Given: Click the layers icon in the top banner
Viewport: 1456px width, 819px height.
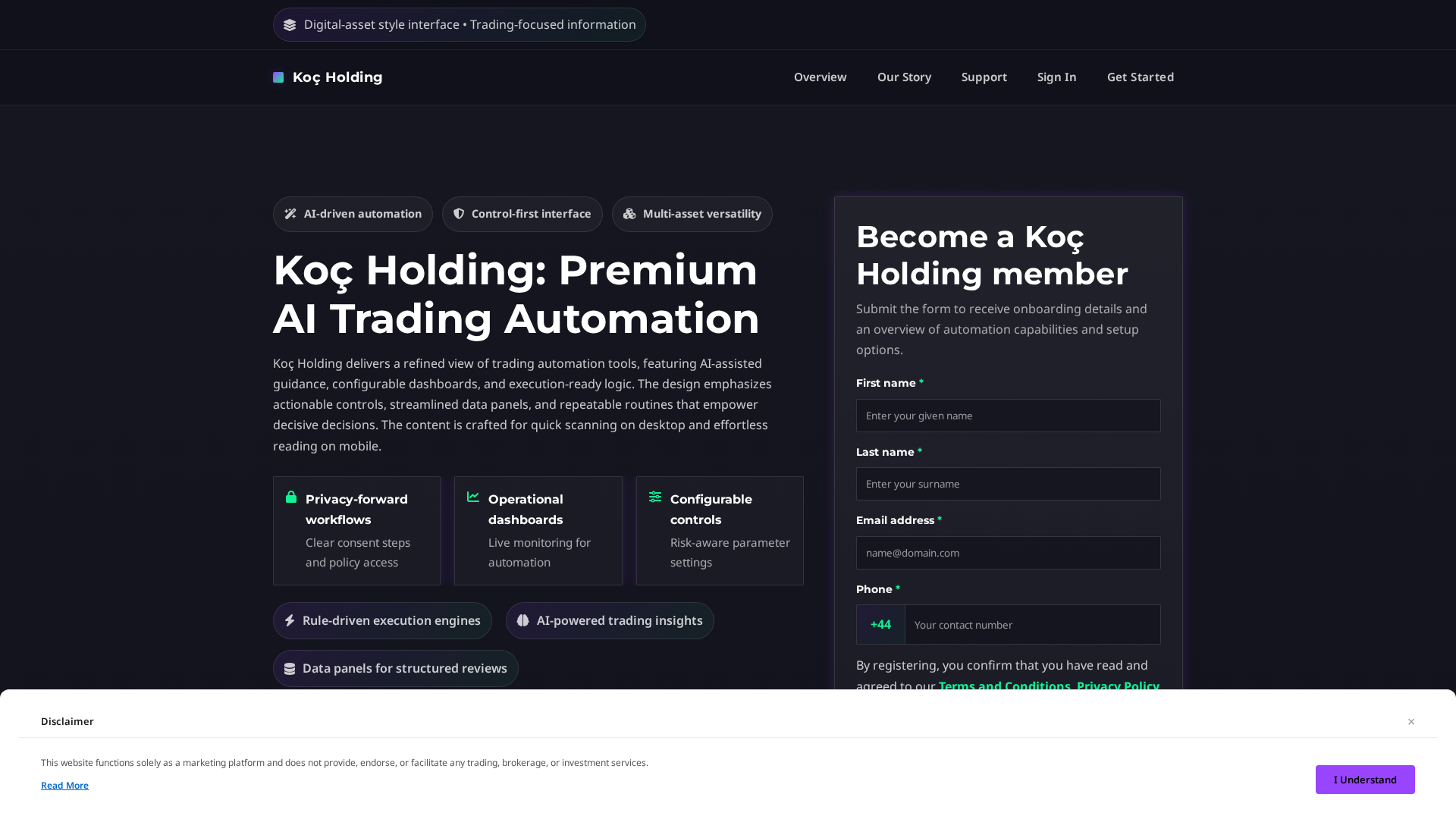Looking at the screenshot, I should tap(290, 24).
